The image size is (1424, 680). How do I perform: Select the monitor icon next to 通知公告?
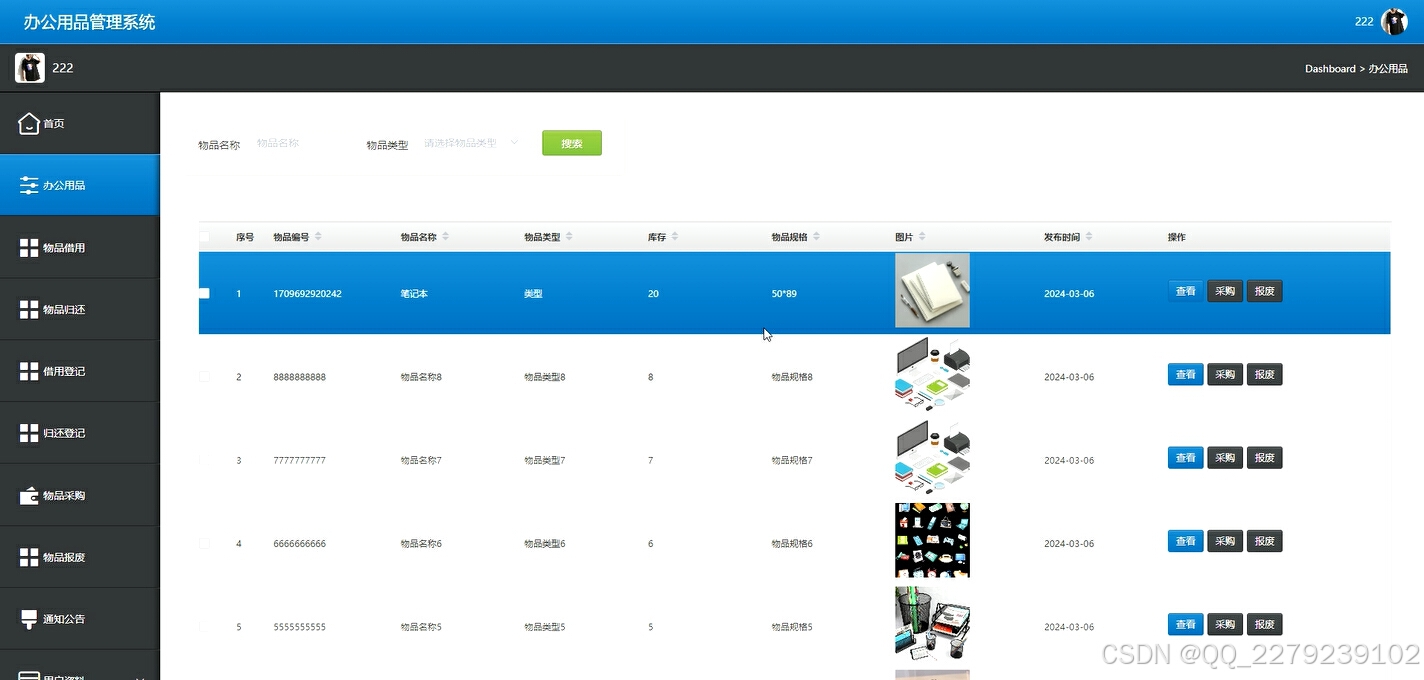(x=29, y=617)
